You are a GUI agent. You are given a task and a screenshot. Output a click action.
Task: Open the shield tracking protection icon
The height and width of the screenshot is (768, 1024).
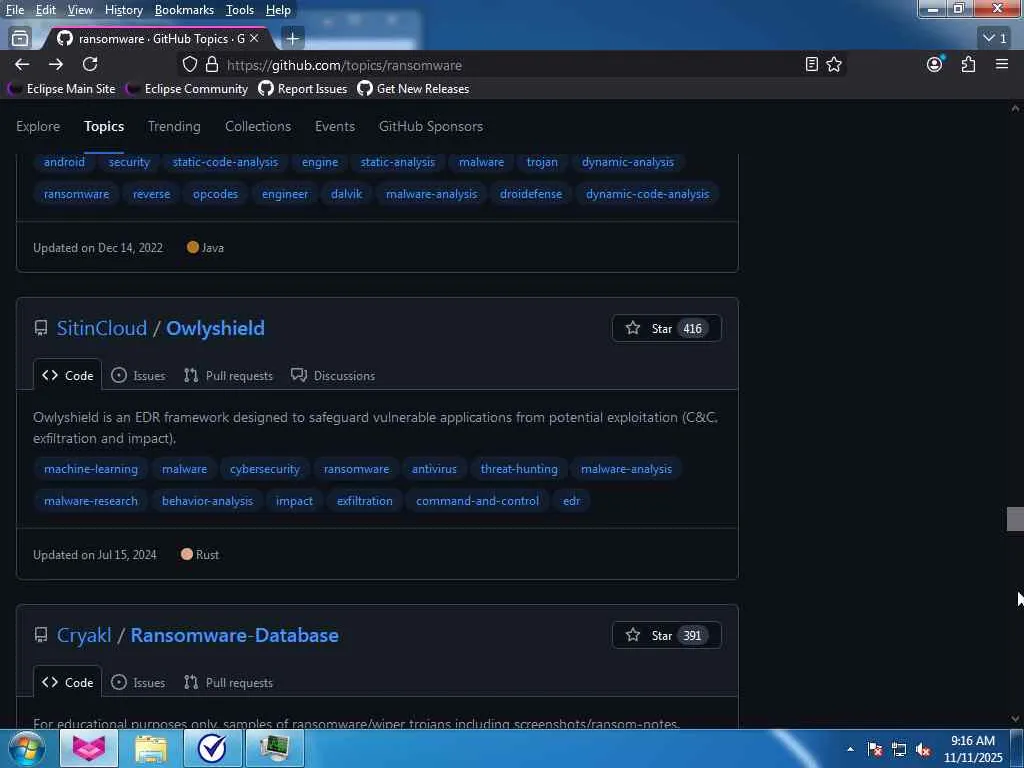click(189, 64)
